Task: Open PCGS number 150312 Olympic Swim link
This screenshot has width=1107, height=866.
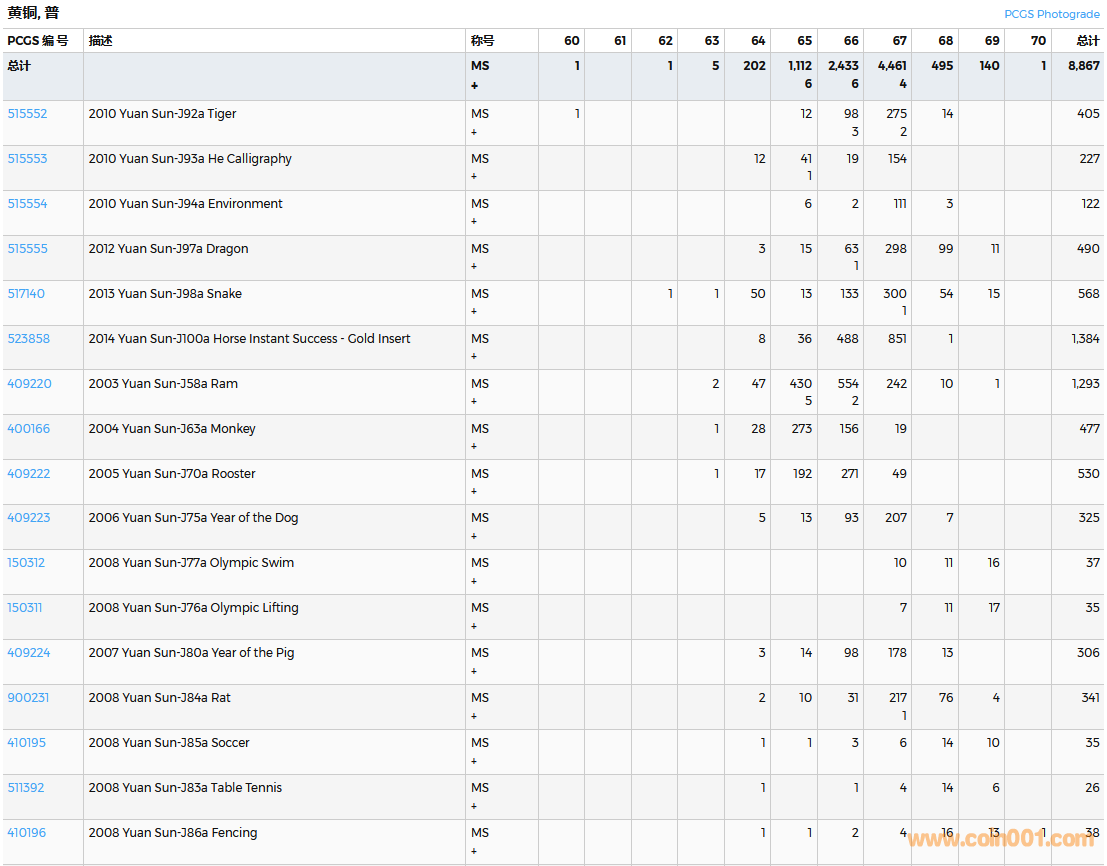Action: [x=26, y=563]
